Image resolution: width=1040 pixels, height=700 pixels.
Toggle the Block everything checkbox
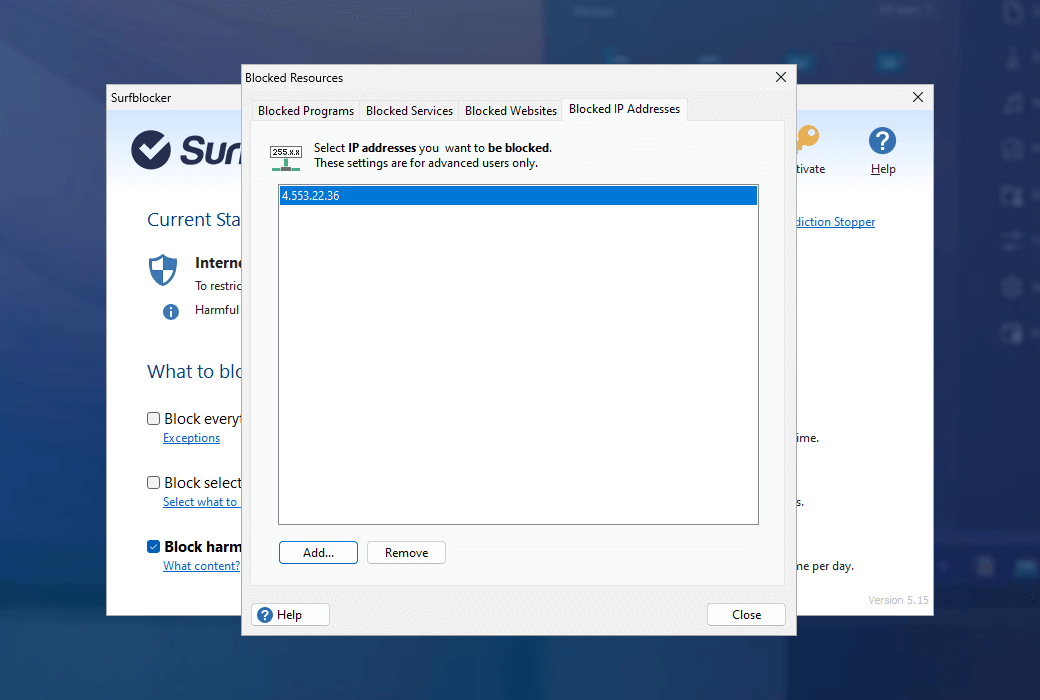pos(153,419)
